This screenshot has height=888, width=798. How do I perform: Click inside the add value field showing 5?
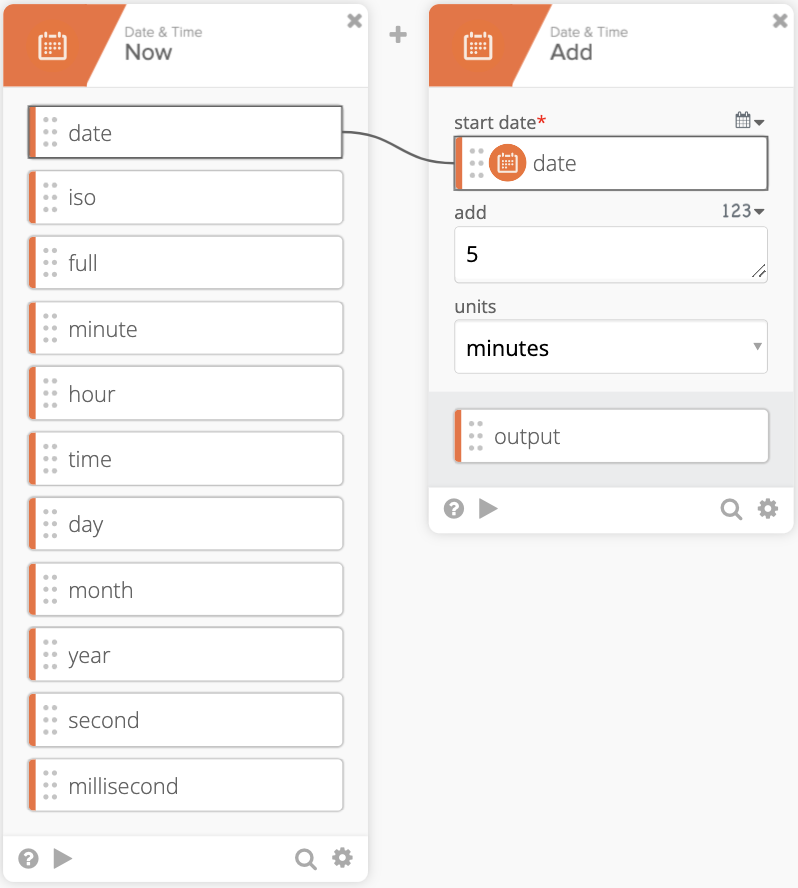click(610, 254)
